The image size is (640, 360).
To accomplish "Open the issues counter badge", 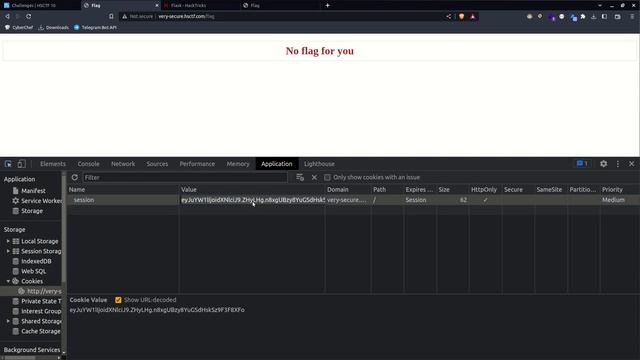I will [x=582, y=164].
